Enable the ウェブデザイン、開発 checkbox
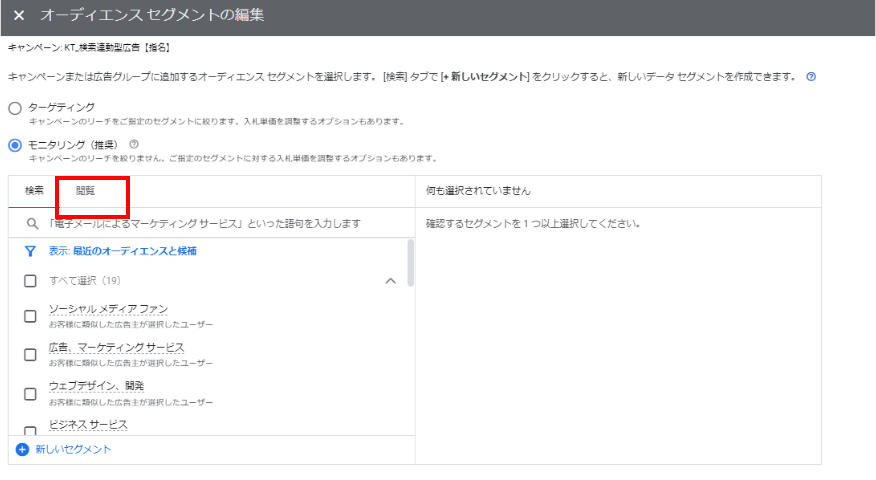This screenshot has height=480, width=876. coord(30,392)
